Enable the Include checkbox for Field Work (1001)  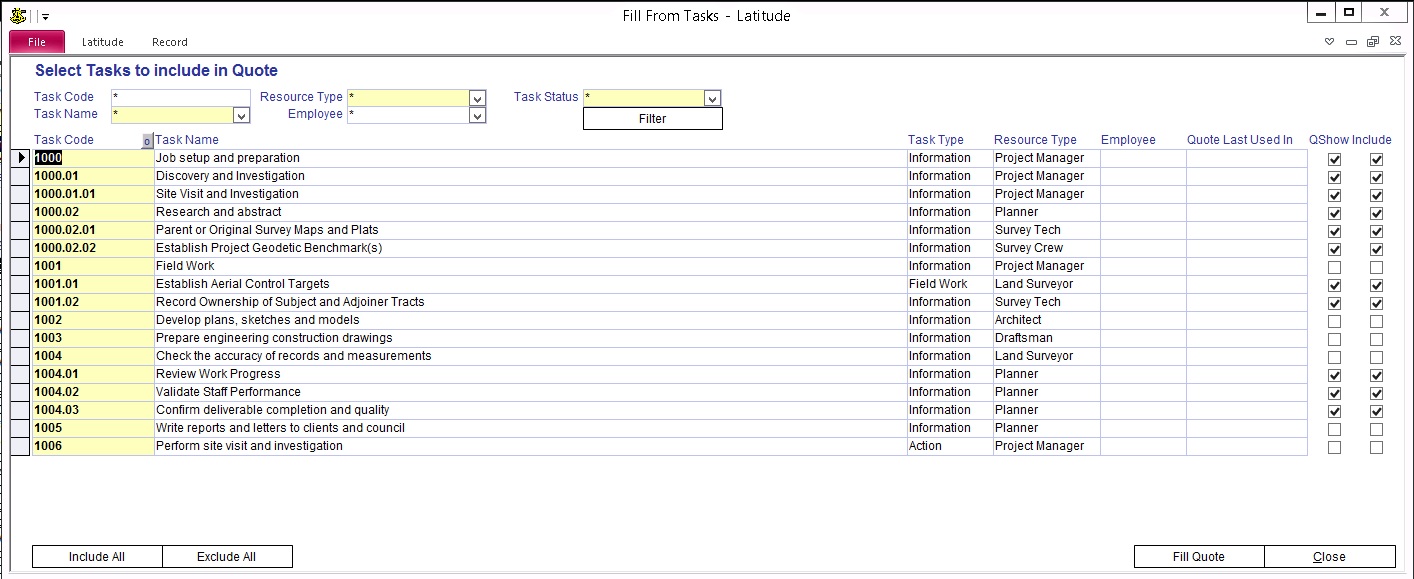pyautogui.click(x=1376, y=267)
